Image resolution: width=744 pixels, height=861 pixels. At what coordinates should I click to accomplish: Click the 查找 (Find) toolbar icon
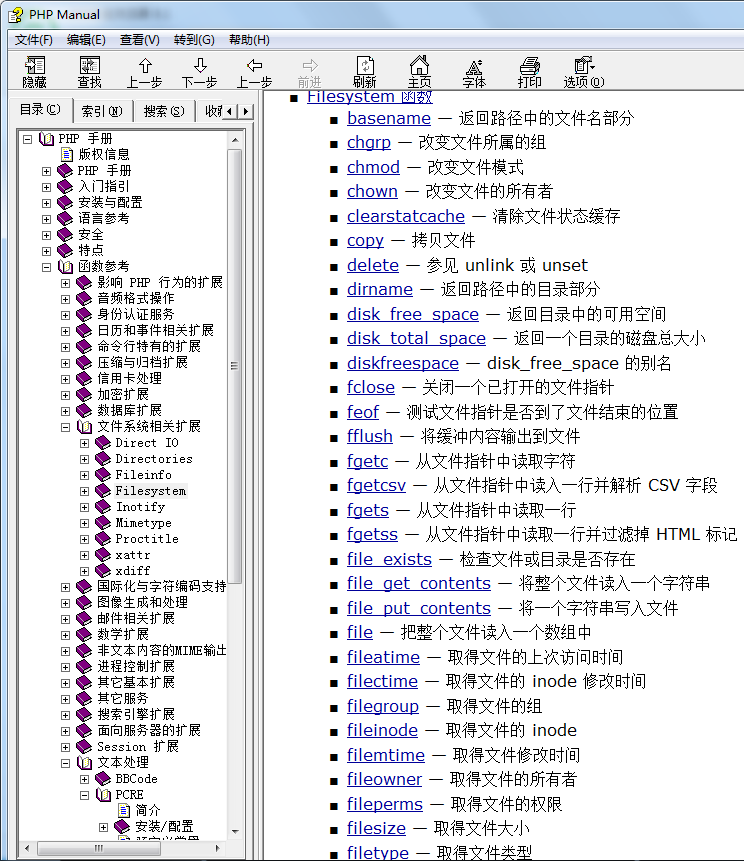tap(89, 71)
